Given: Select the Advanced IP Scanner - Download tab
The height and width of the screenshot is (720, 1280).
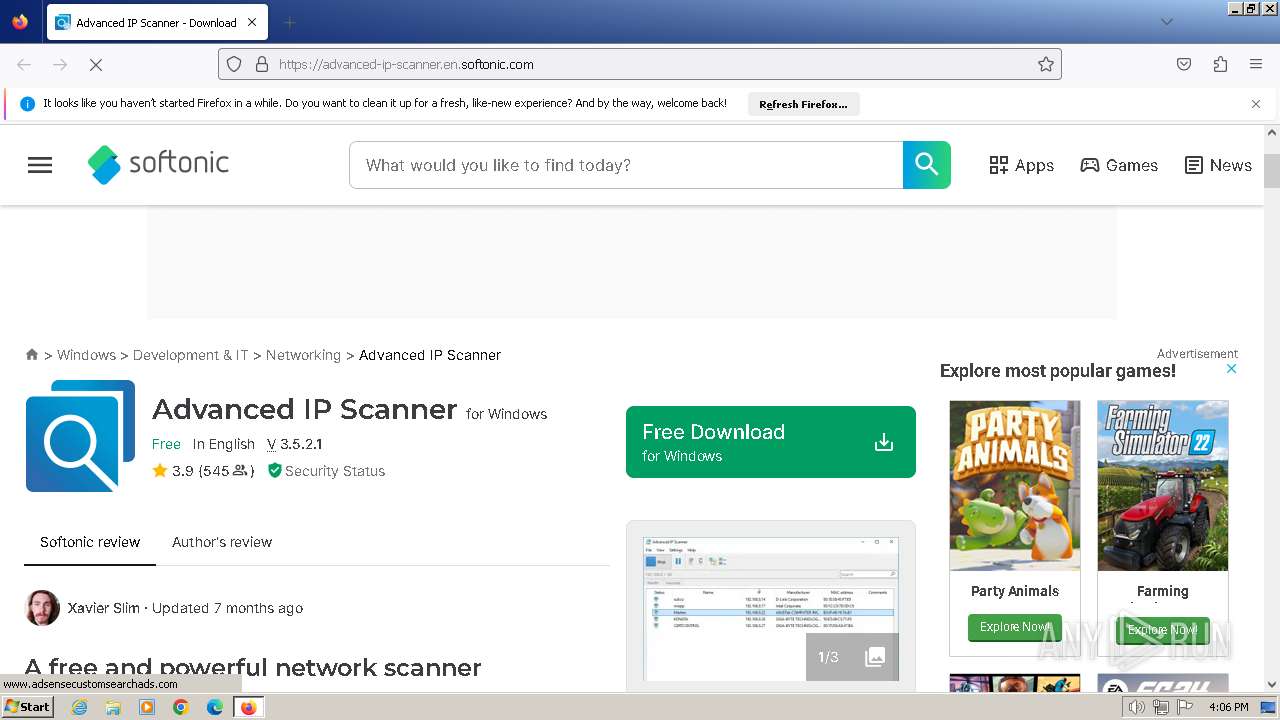Looking at the screenshot, I should (x=156, y=22).
